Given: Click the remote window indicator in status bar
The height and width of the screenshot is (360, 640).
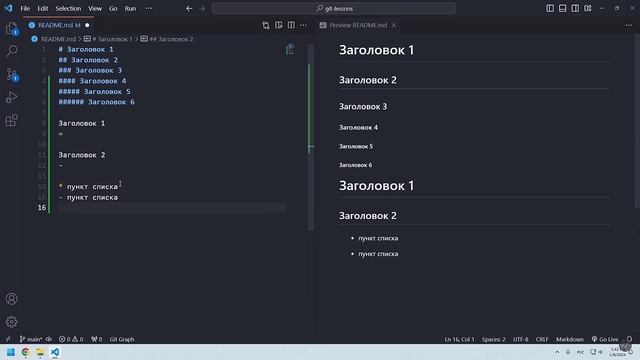Looking at the screenshot, I should pyautogui.click(x=8, y=339).
